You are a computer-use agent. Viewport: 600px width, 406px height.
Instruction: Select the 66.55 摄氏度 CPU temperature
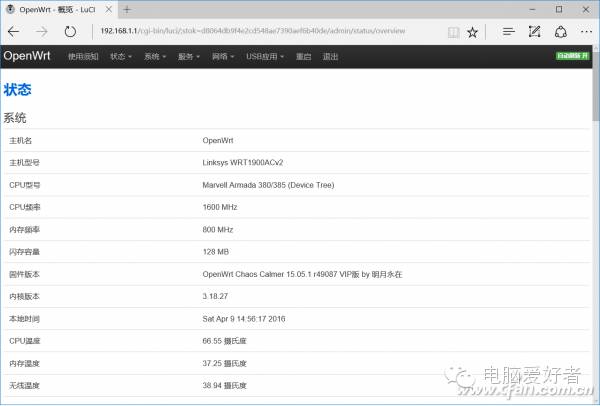tap(224, 341)
